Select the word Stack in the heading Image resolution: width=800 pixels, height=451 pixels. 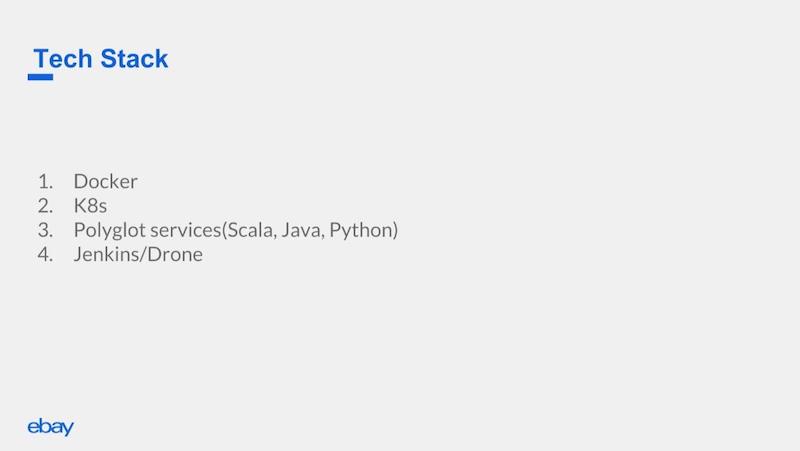tap(134, 59)
